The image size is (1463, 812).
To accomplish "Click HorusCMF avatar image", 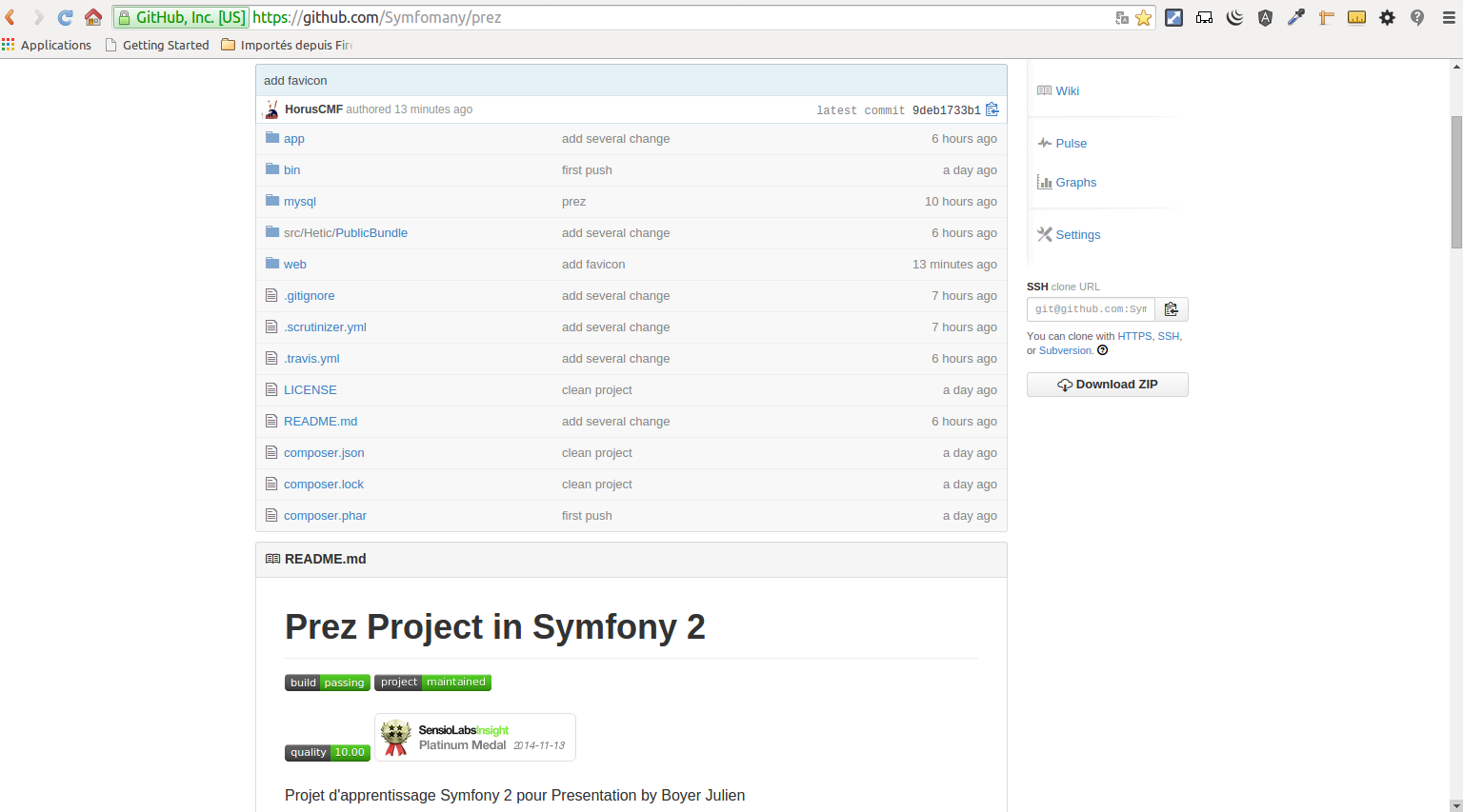I will tap(271, 109).
